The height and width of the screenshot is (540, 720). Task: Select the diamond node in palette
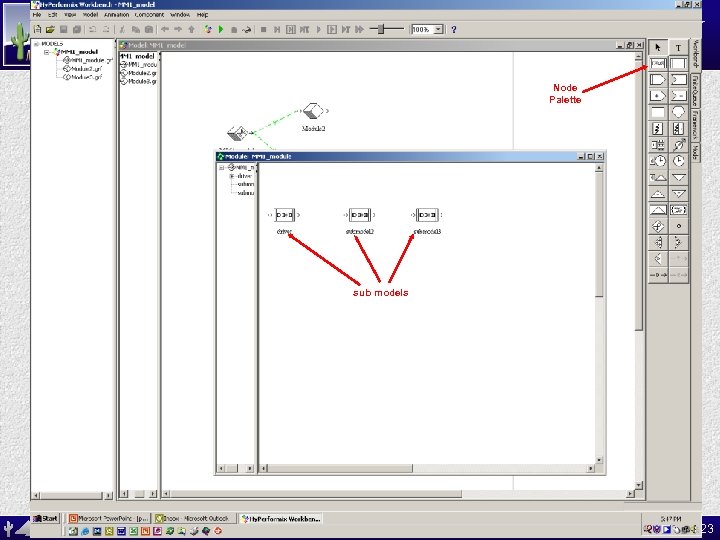click(658, 226)
